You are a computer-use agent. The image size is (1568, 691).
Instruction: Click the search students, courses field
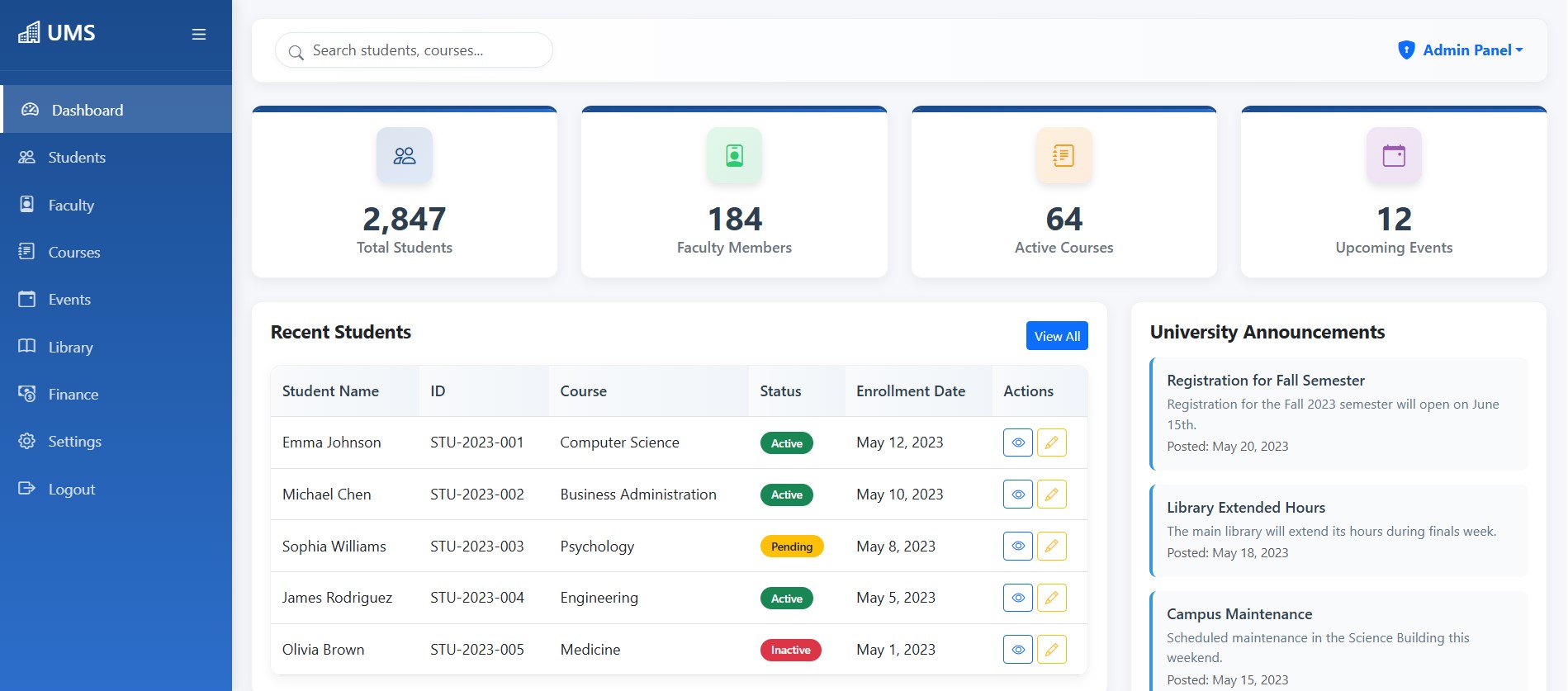425,50
